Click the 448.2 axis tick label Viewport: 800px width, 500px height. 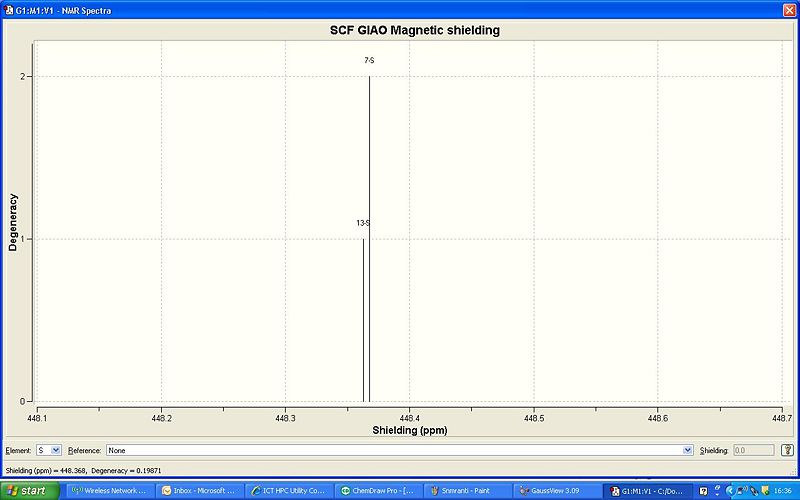pyautogui.click(x=161, y=418)
